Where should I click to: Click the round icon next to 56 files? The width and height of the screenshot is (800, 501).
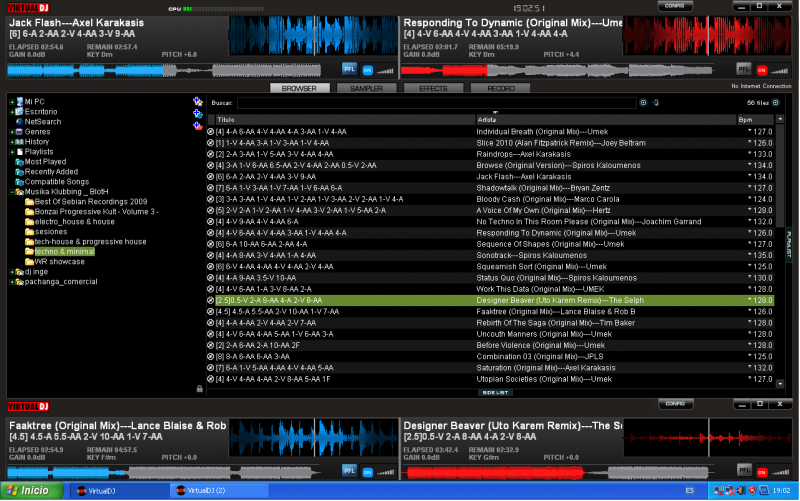point(776,103)
